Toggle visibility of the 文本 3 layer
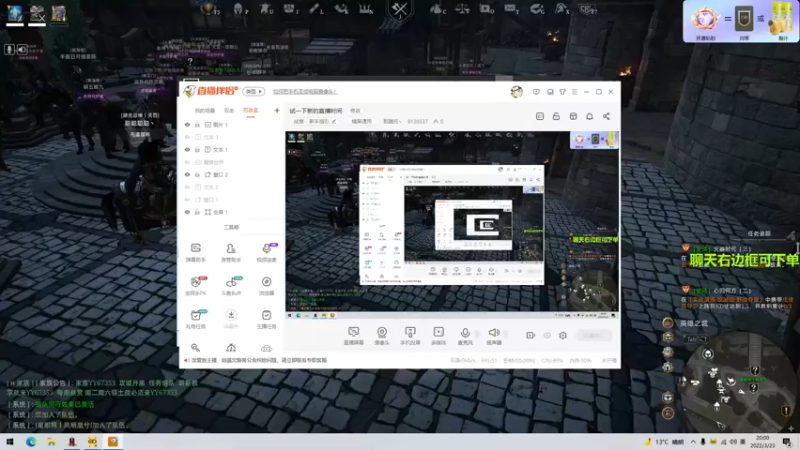The image size is (800, 450). pos(187,137)
